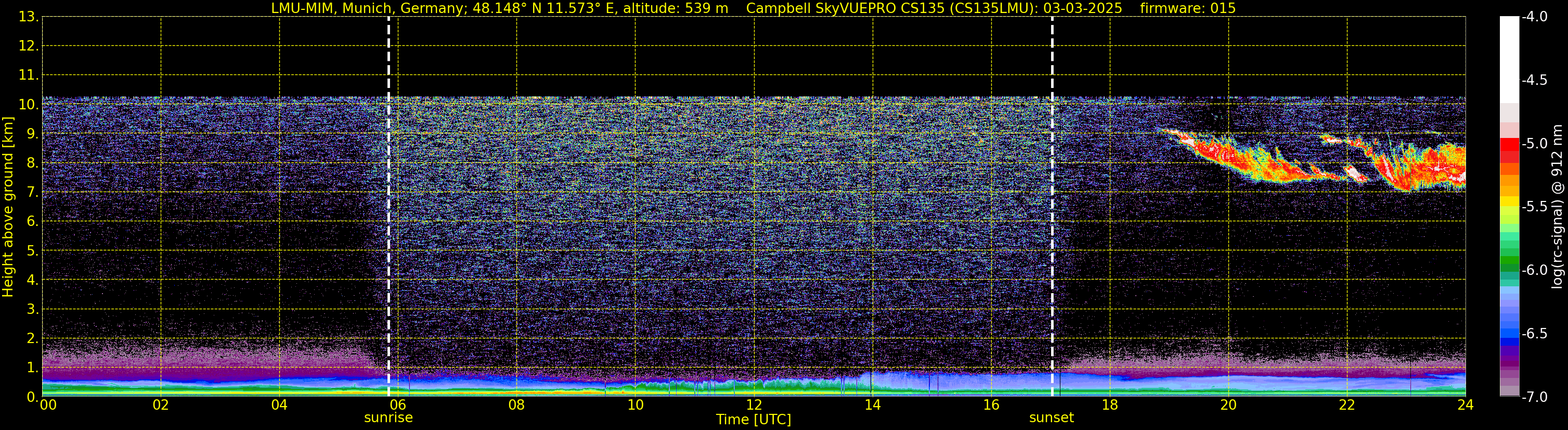Click the sunset label below the axis

(x=1051, y=418)
